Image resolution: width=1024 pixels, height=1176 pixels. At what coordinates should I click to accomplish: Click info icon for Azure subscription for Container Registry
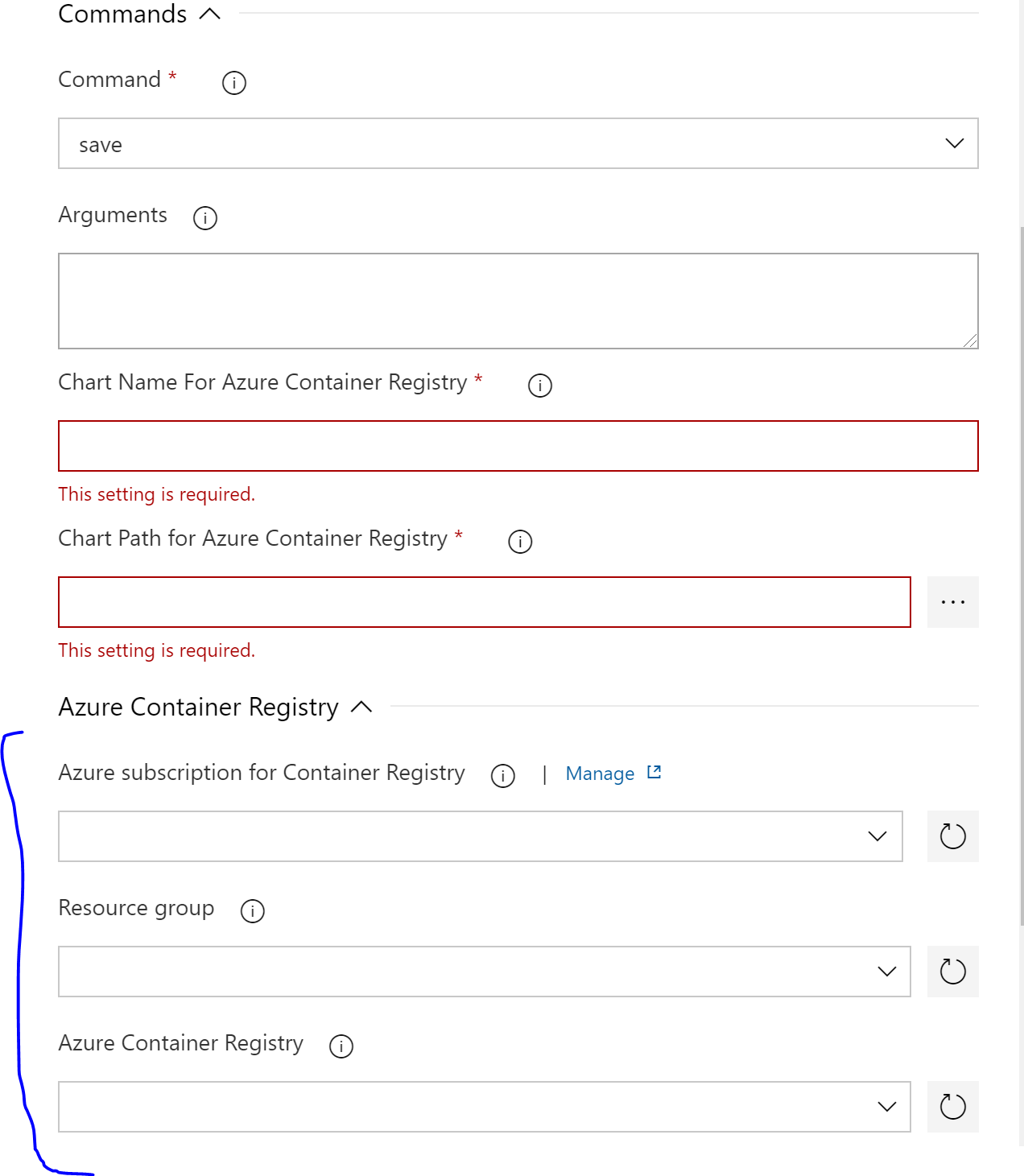pos(502,776)
